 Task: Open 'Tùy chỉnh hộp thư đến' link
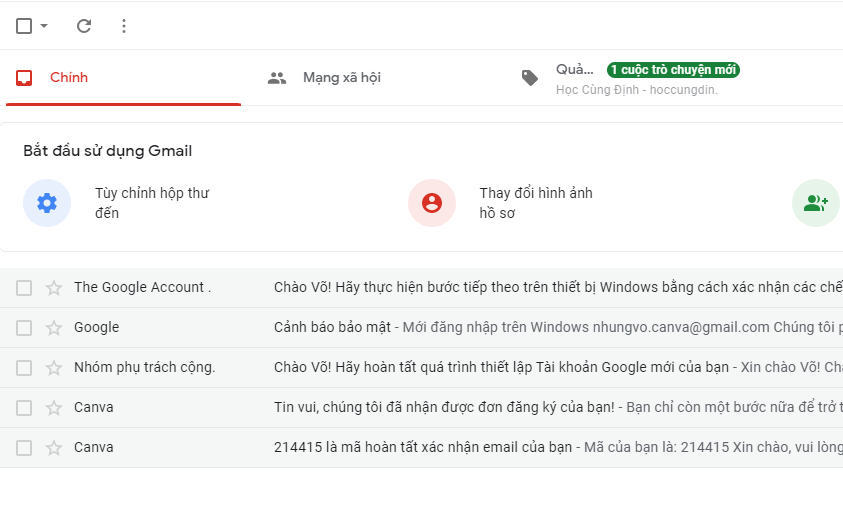coord(152,203)
